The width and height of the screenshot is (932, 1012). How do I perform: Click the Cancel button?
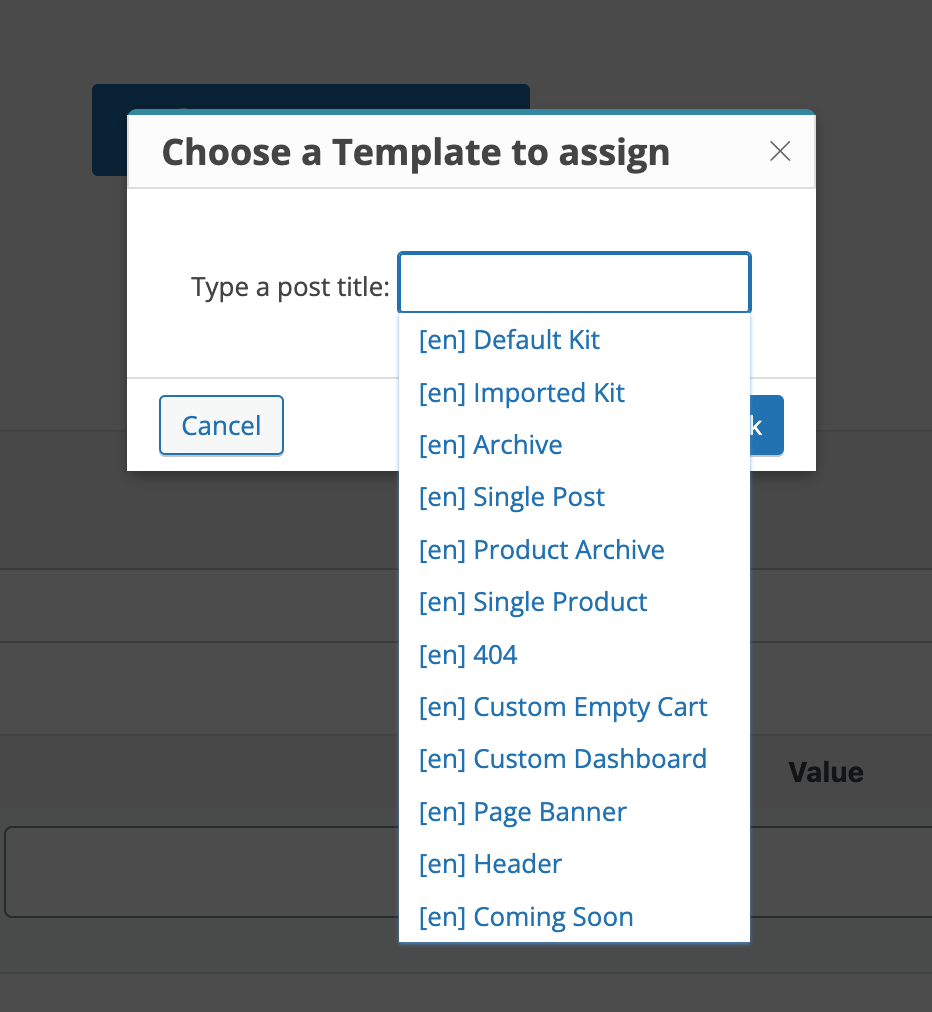point(221,425)
